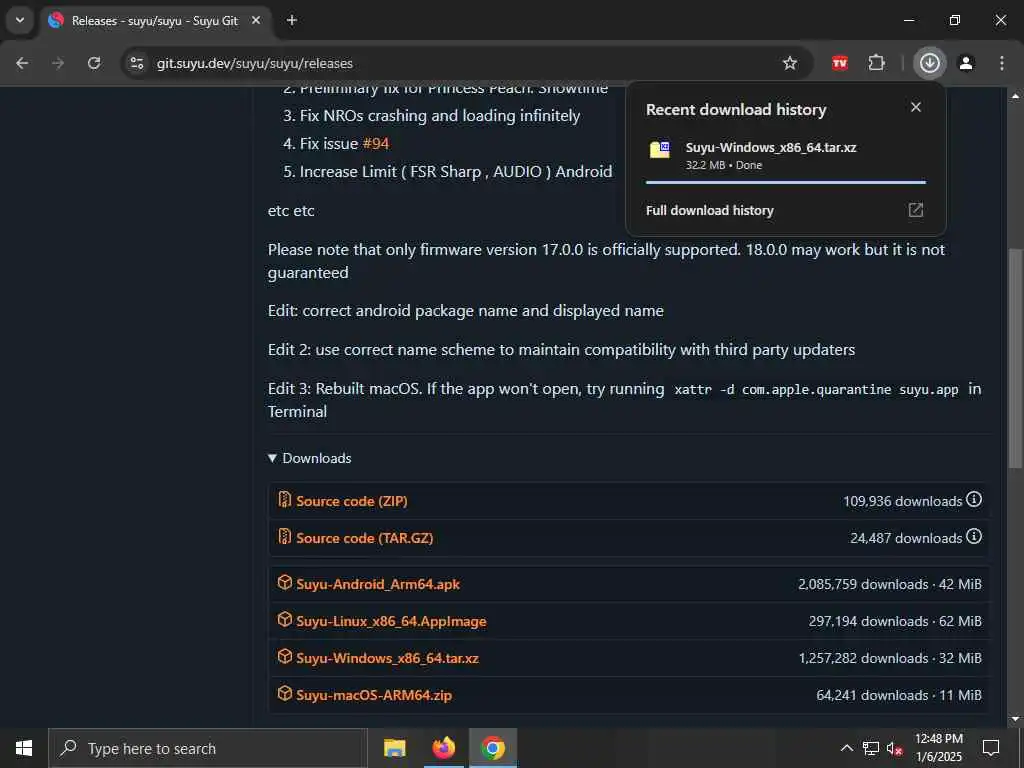Click the archive icon beside Source code (TAR.GZ)
The image size is (1024, 768).
(x=285, y=537)
